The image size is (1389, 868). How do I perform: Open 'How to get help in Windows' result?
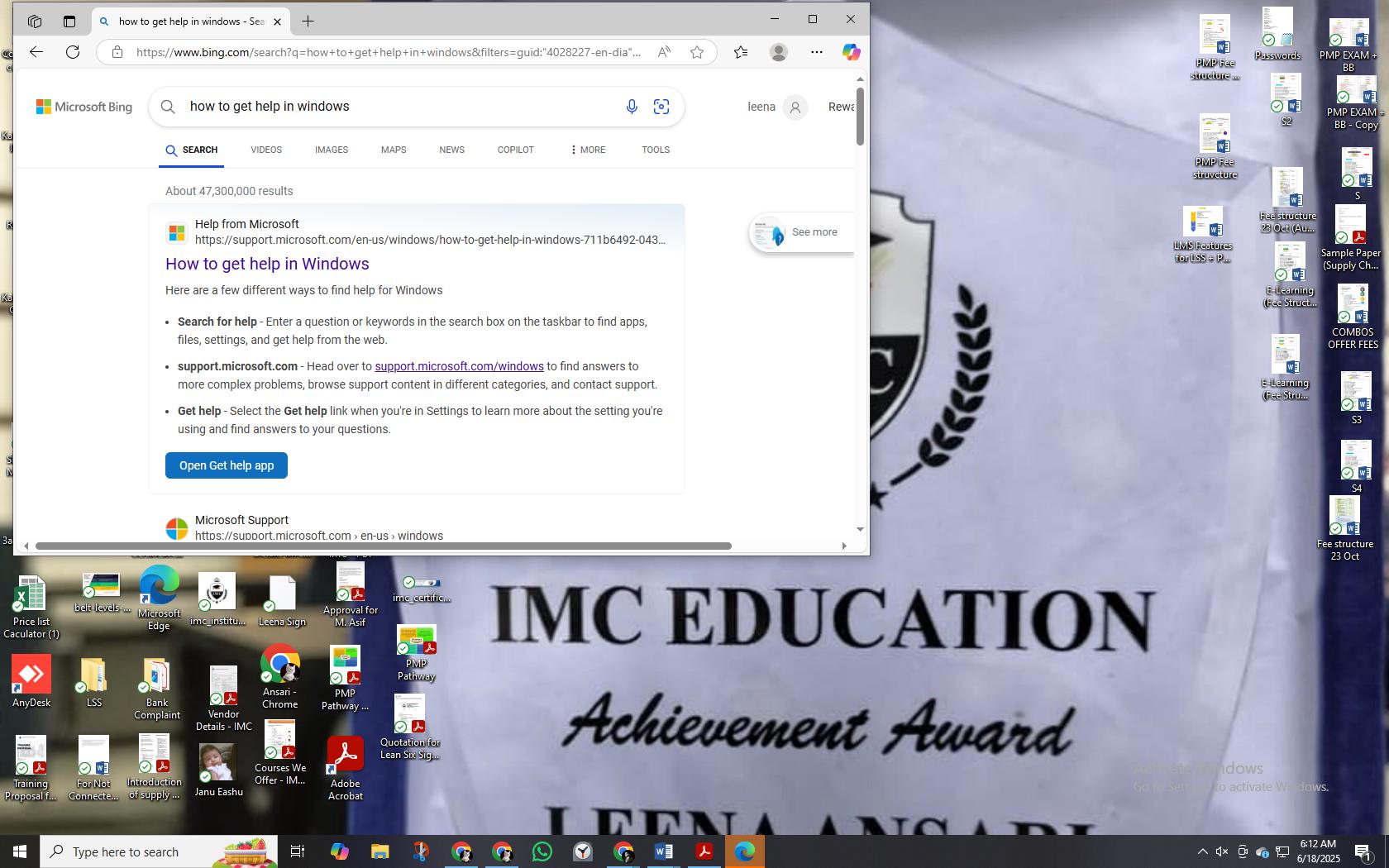pyautogui.click(x=267, y=264)
